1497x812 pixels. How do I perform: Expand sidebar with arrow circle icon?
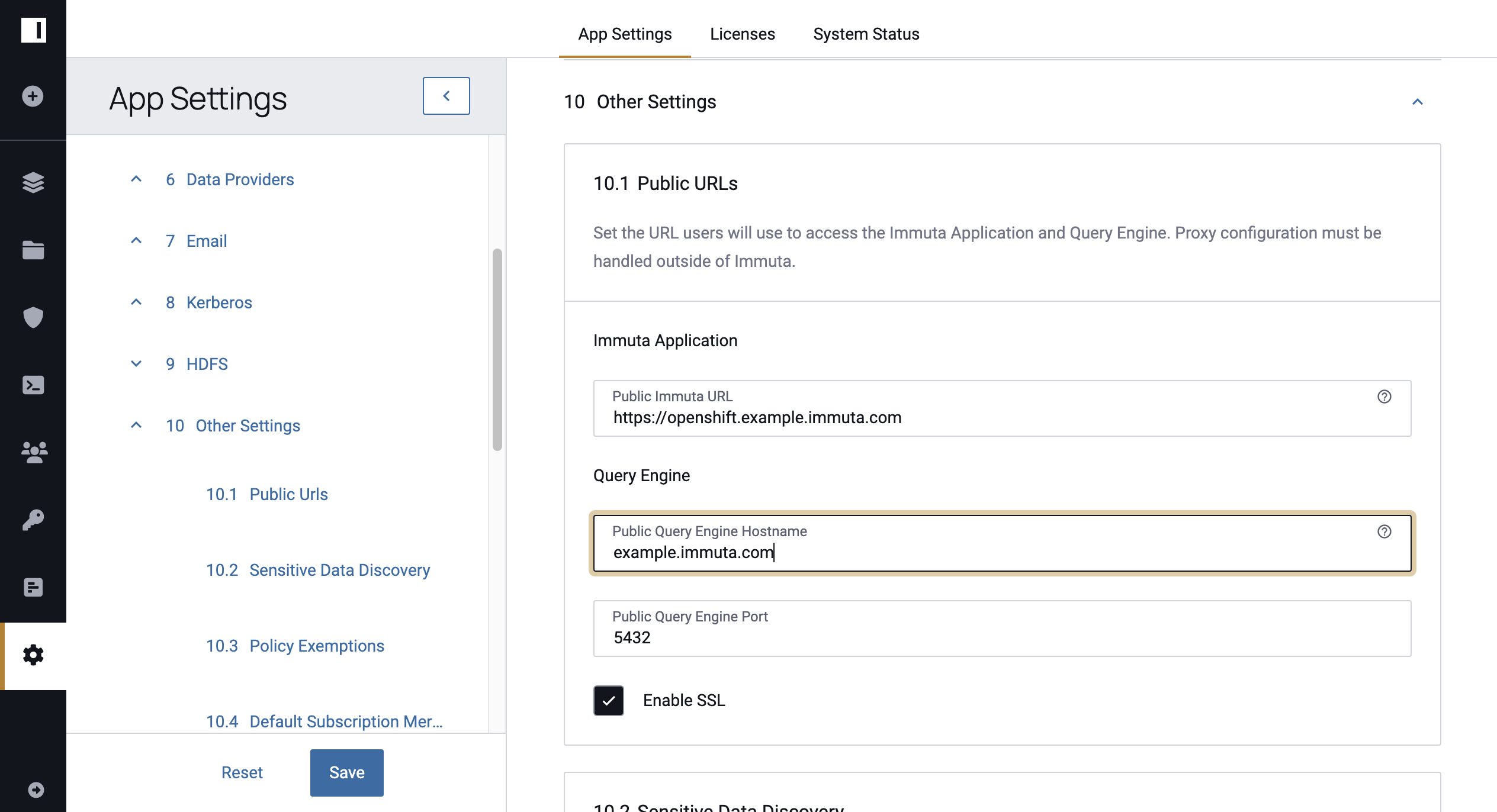point(36,790)
